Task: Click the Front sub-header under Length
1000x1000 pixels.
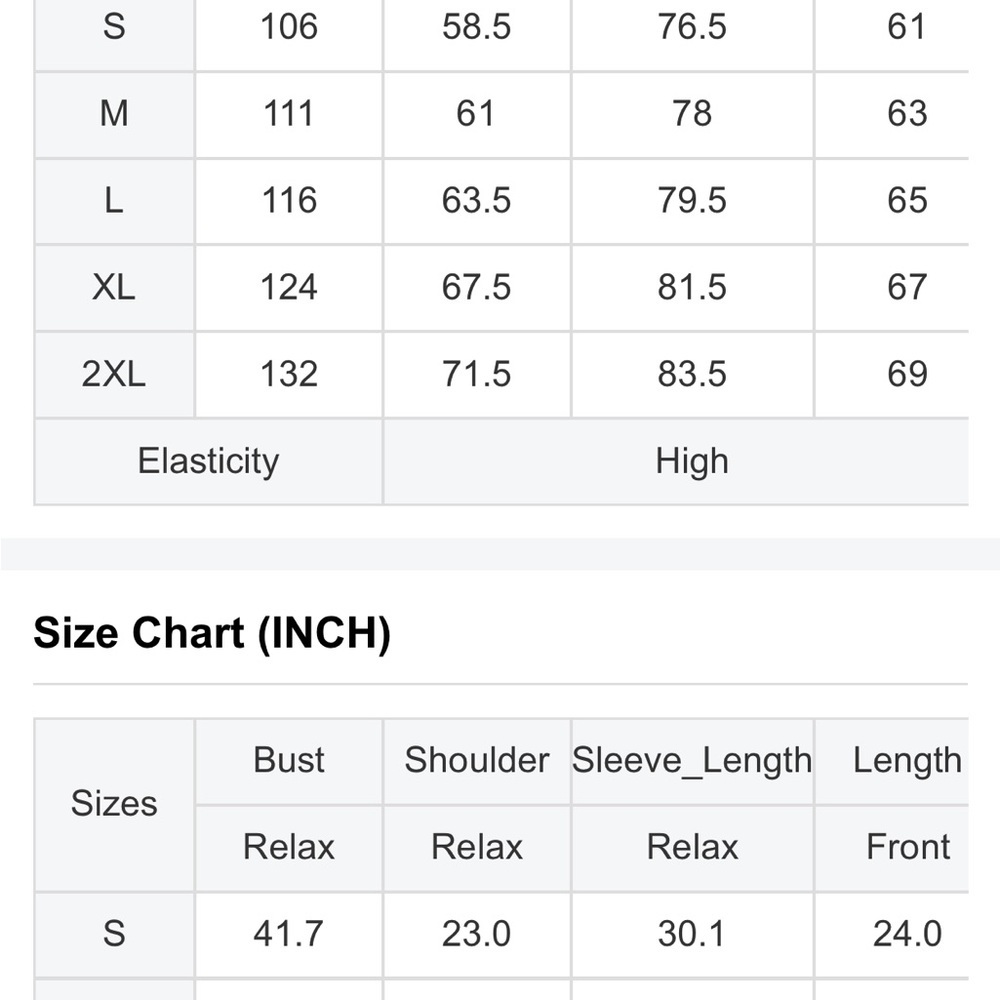Action: 907,847
